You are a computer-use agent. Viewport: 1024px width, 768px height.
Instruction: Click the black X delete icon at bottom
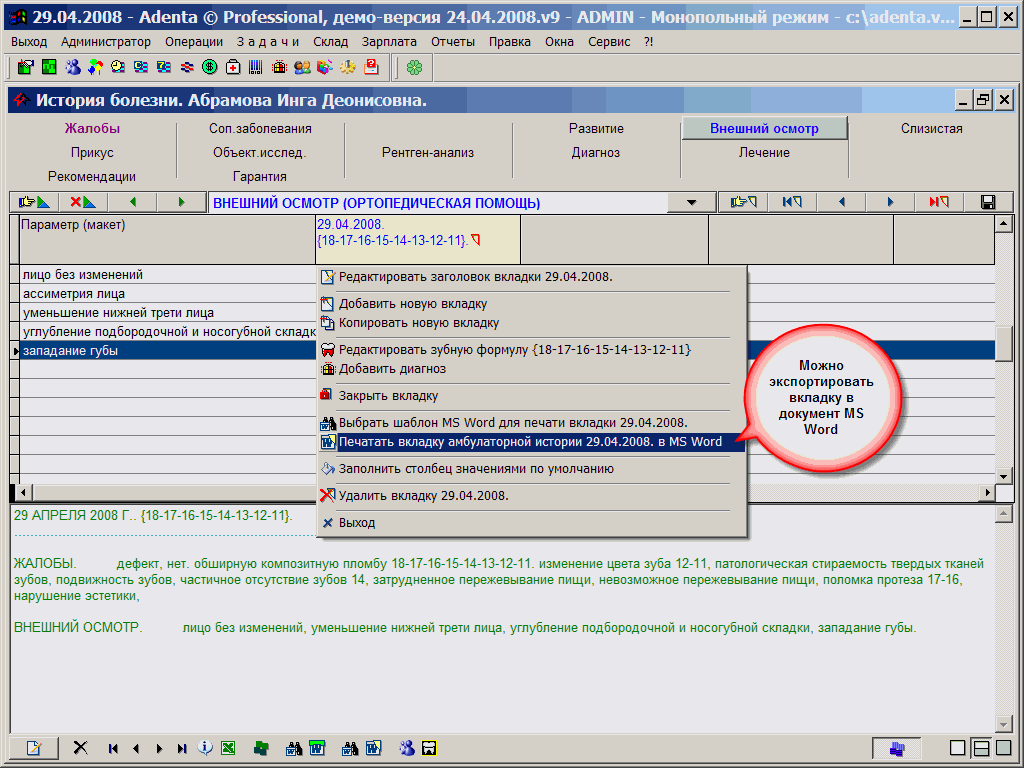point(81,748)
